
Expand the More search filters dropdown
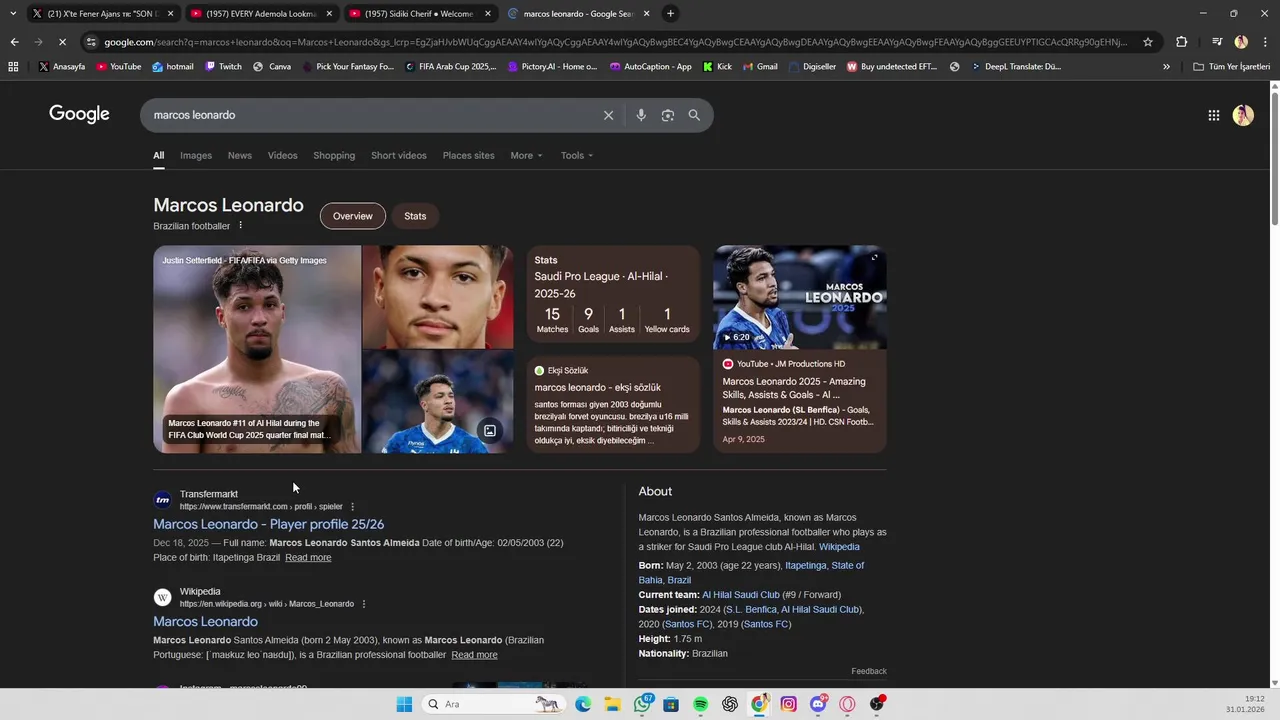click(x=526, y=156)
